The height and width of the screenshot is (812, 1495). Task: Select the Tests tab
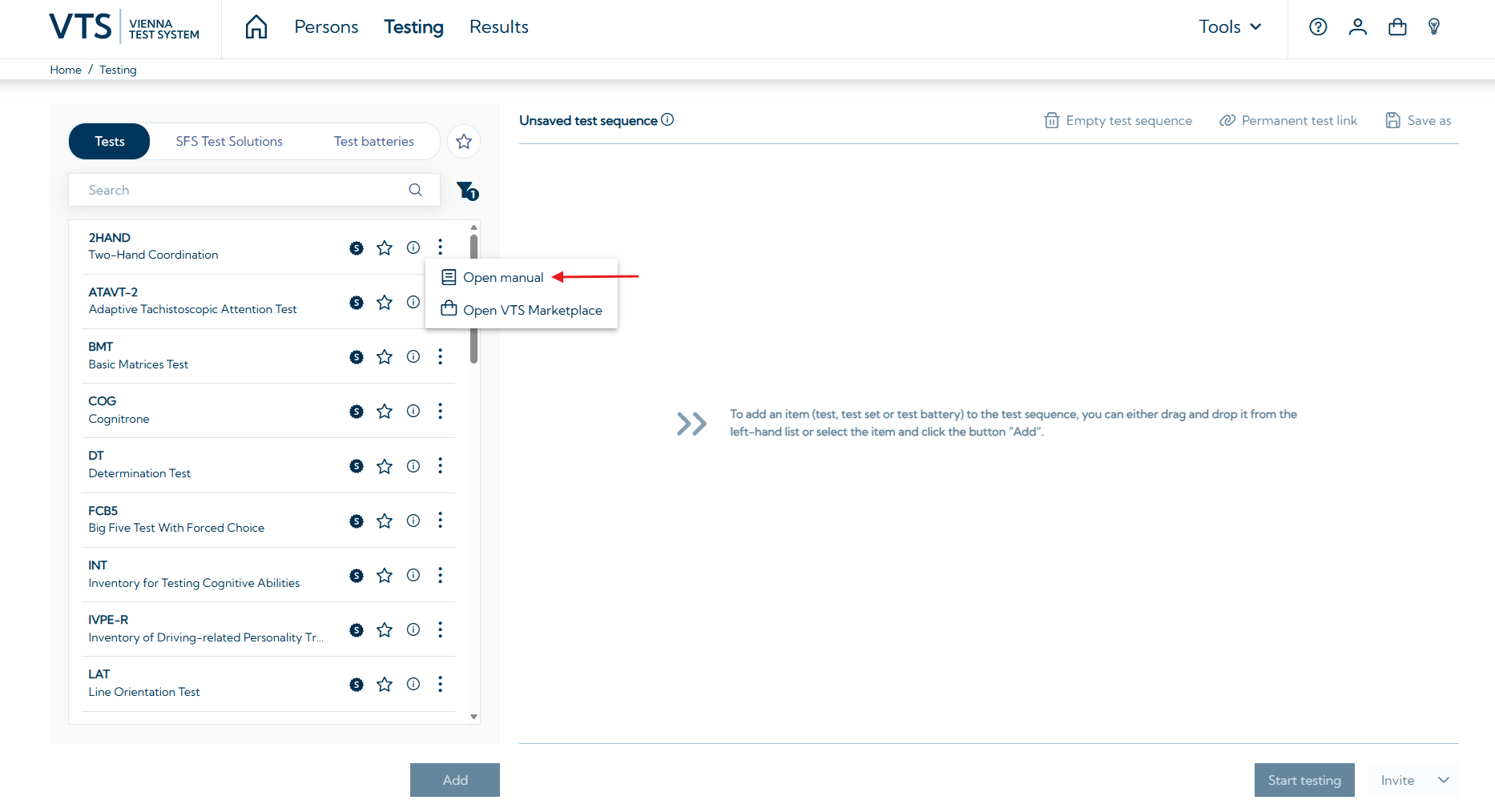tap(110, 142)
